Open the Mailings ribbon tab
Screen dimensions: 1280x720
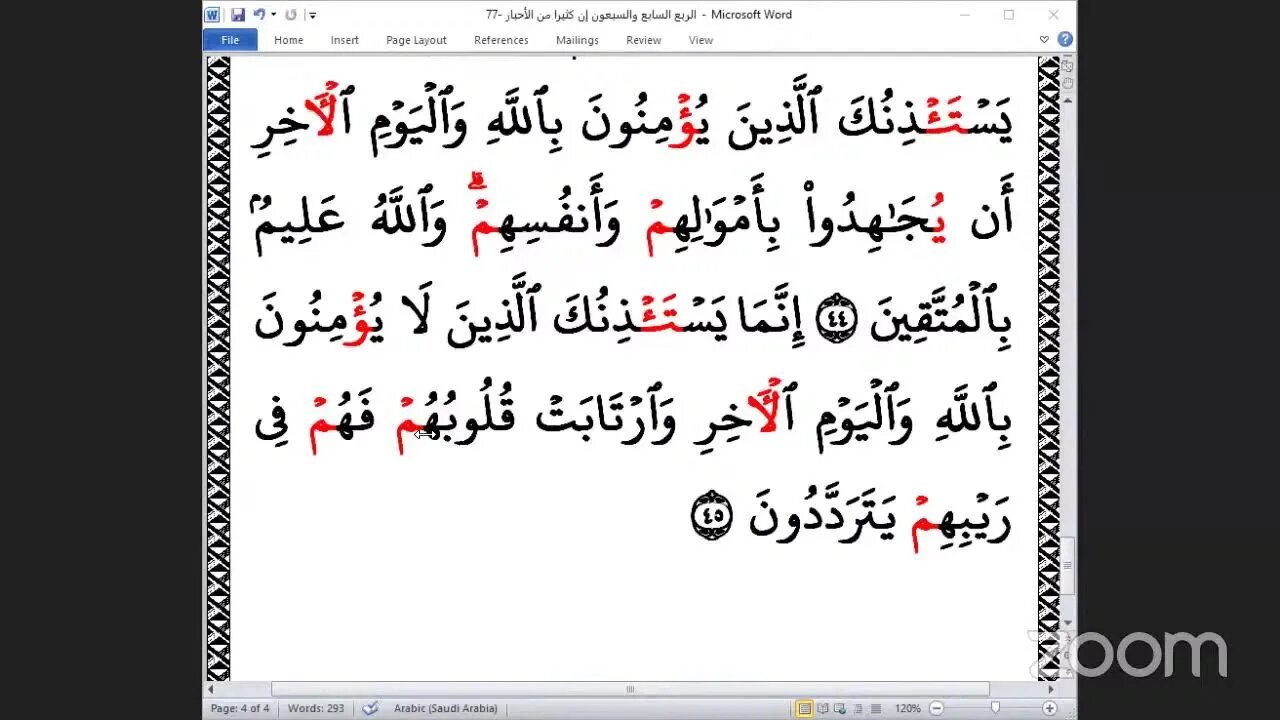click(x=577, y=40)
